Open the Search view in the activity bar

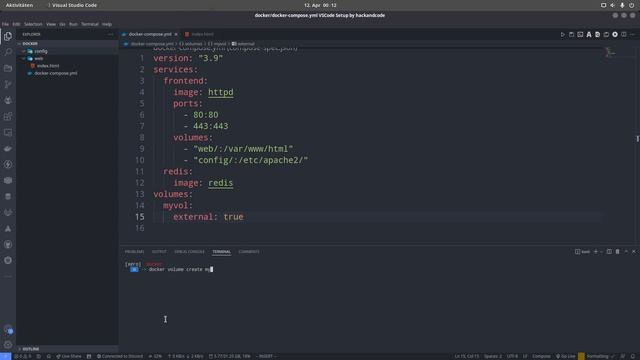pos(8,52)
